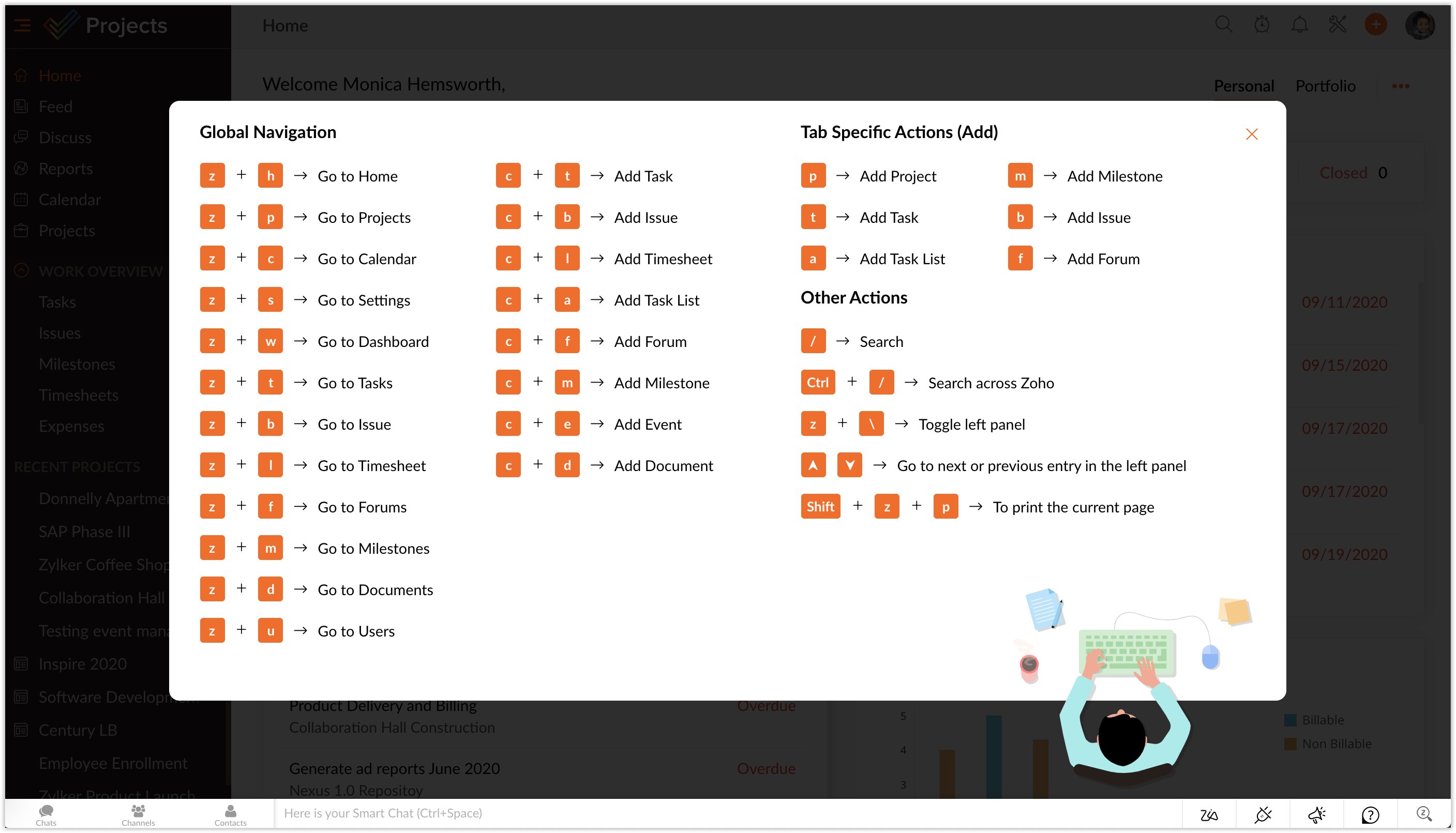Screen dimensions: 1456x833
Task: Open the help question mark icon
Action: (x=1370, y=814)
